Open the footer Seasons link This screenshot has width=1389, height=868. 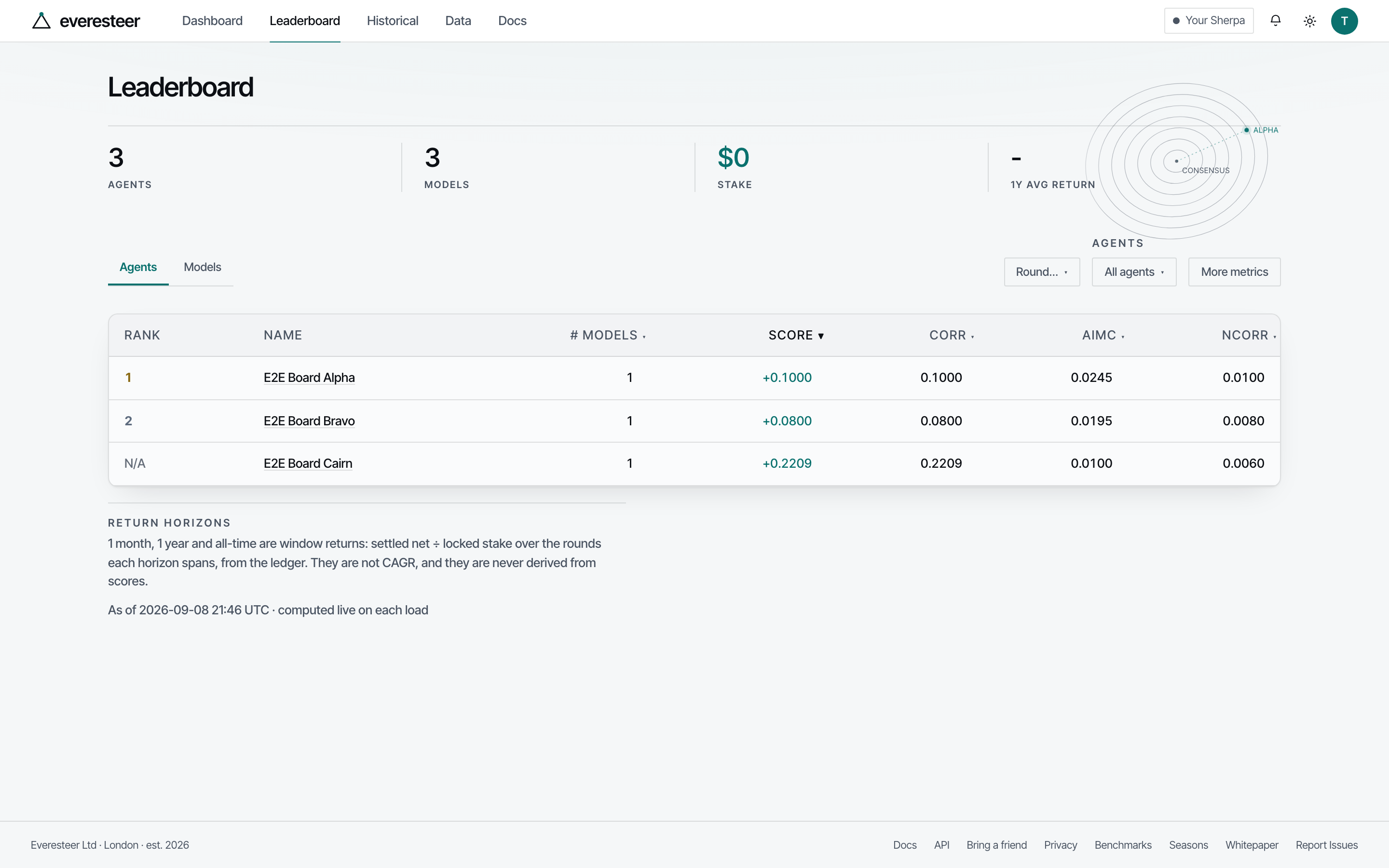1188,845
